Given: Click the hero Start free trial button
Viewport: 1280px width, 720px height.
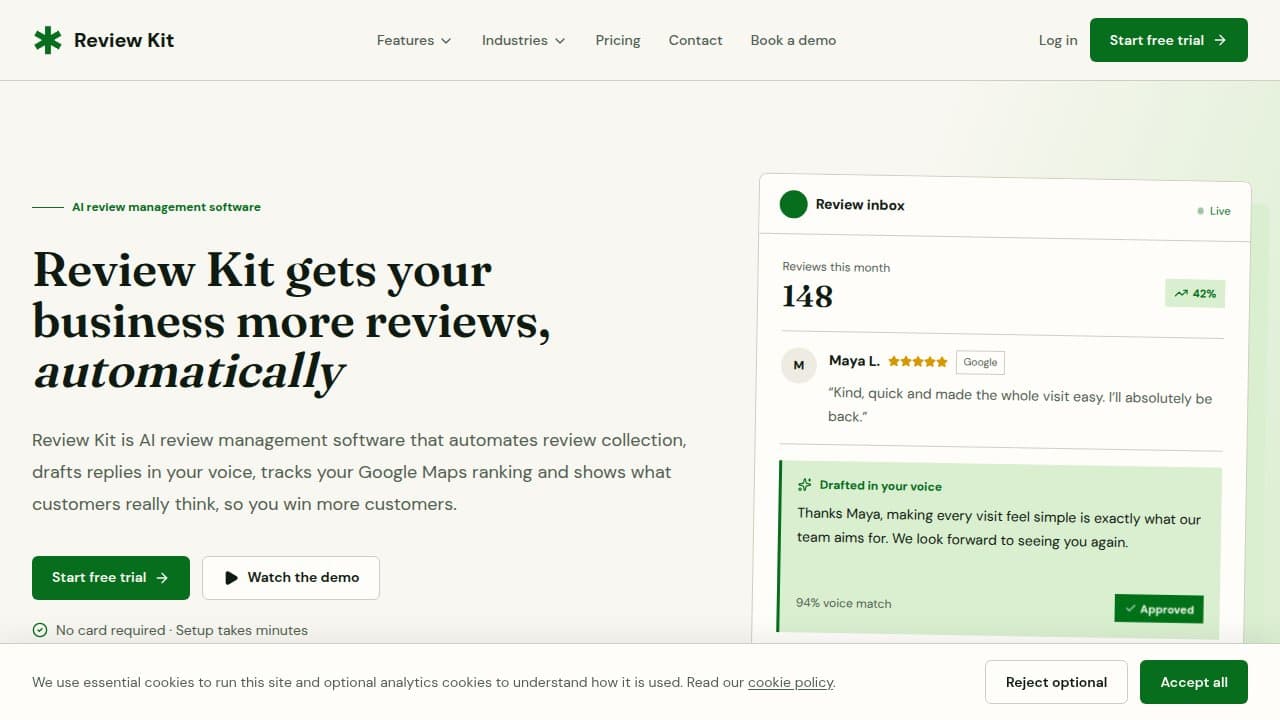Looking at the screenshot, I should 111,578.
